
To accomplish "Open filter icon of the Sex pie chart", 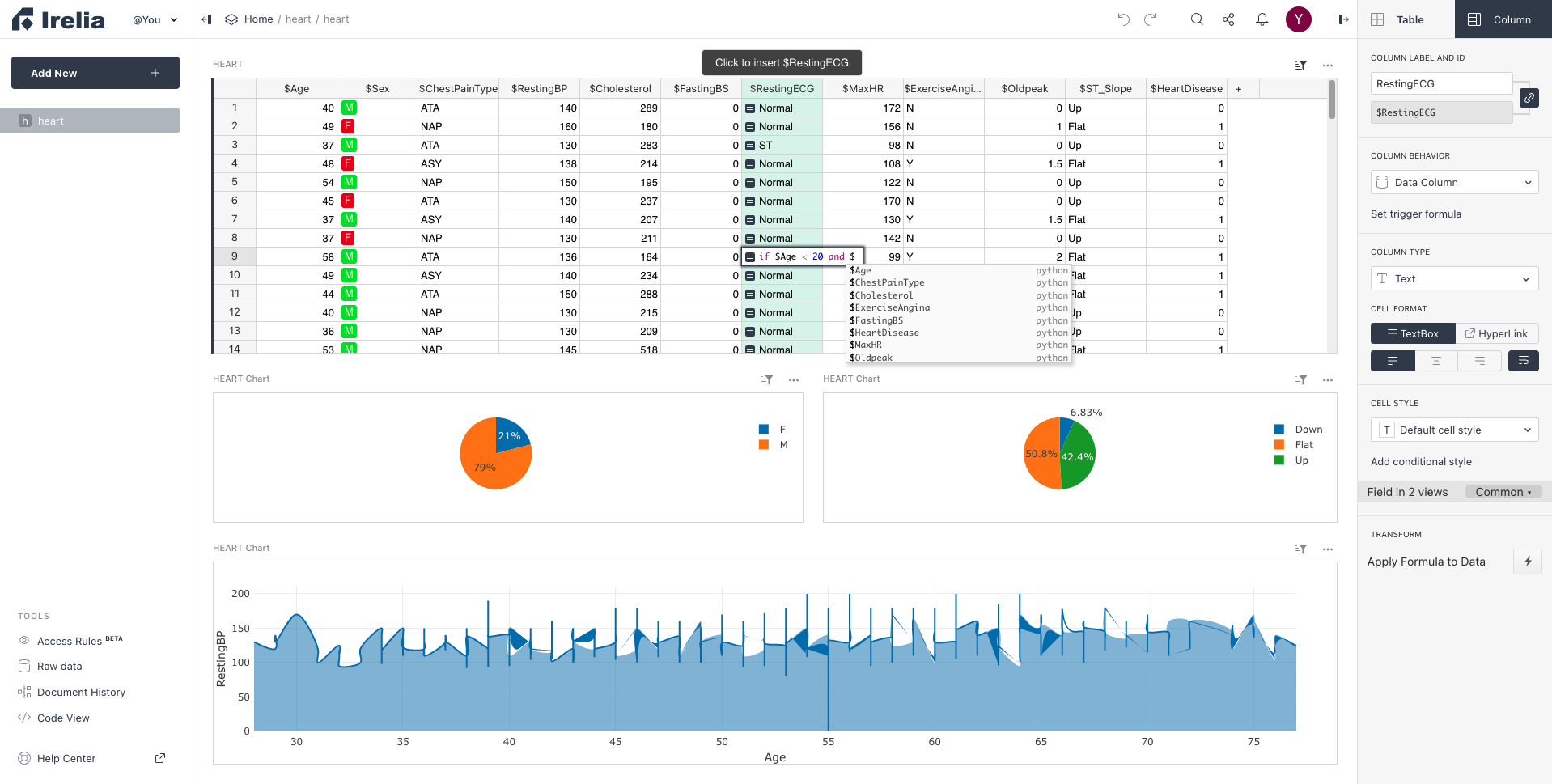I will (x=767, y=379).
